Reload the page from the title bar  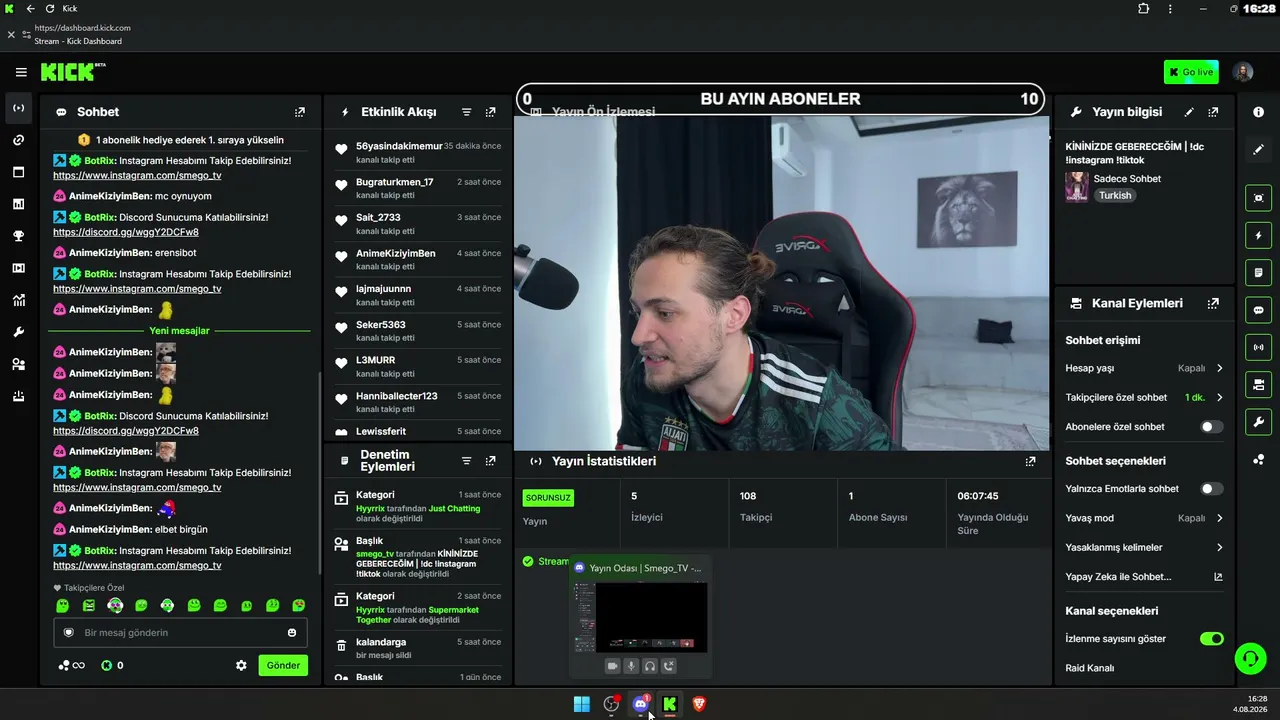pyautogui.click(x=50, y=9)
